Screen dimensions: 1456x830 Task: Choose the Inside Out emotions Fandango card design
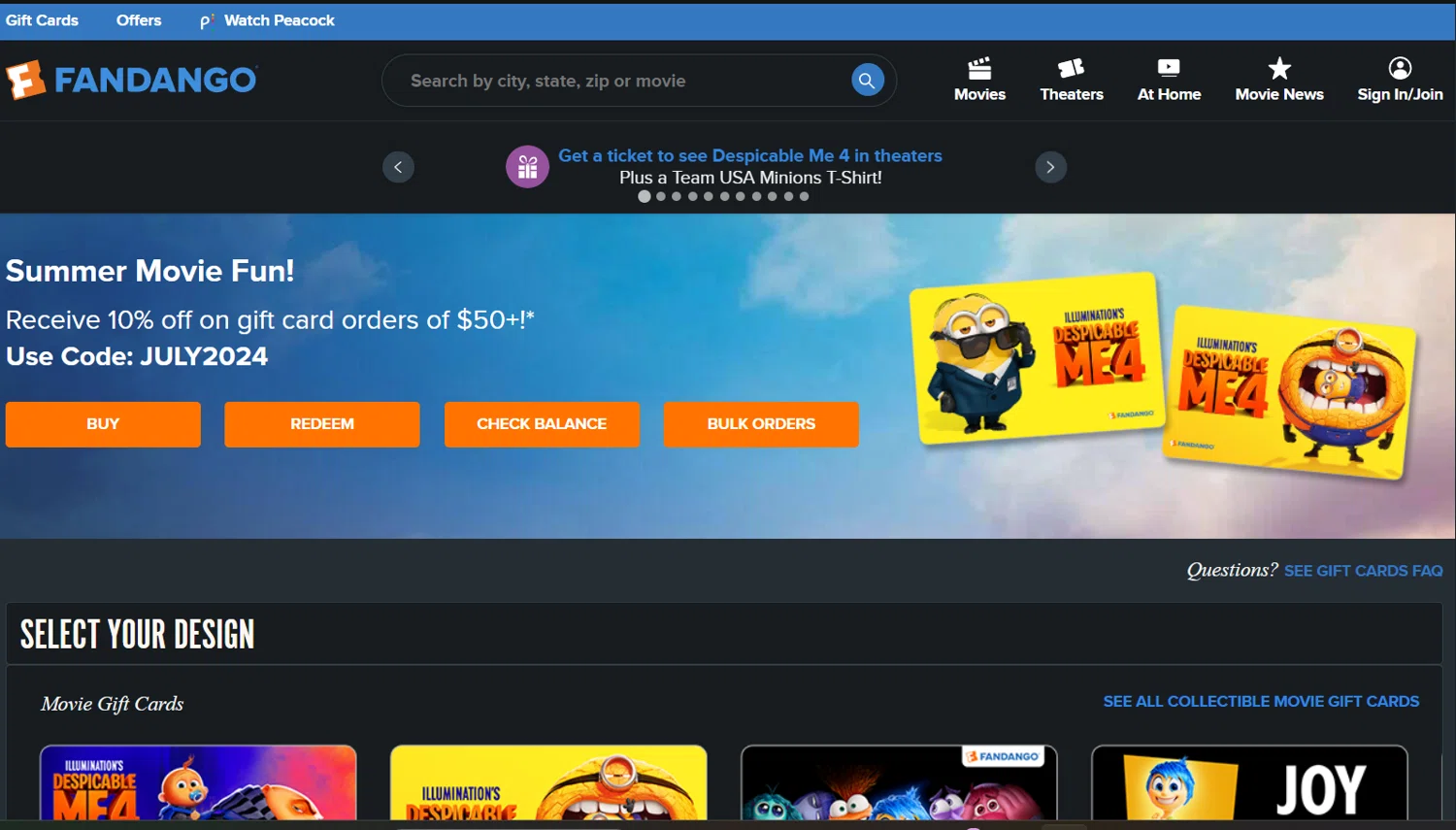pos(899,782)
